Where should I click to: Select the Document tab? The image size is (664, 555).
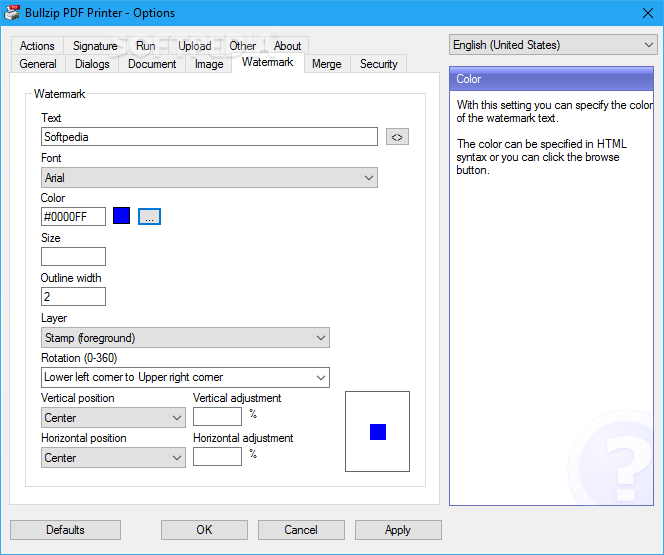coord(152,64)
